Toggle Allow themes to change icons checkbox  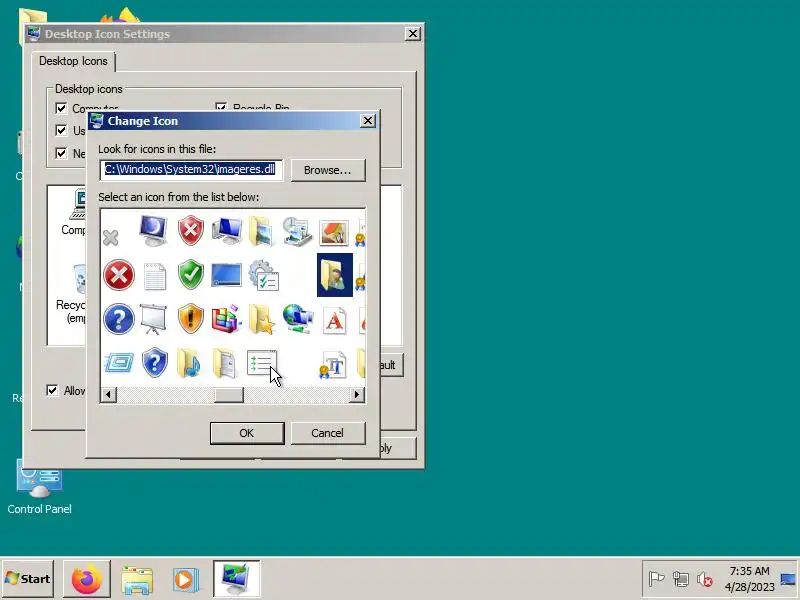coord(53,390)
